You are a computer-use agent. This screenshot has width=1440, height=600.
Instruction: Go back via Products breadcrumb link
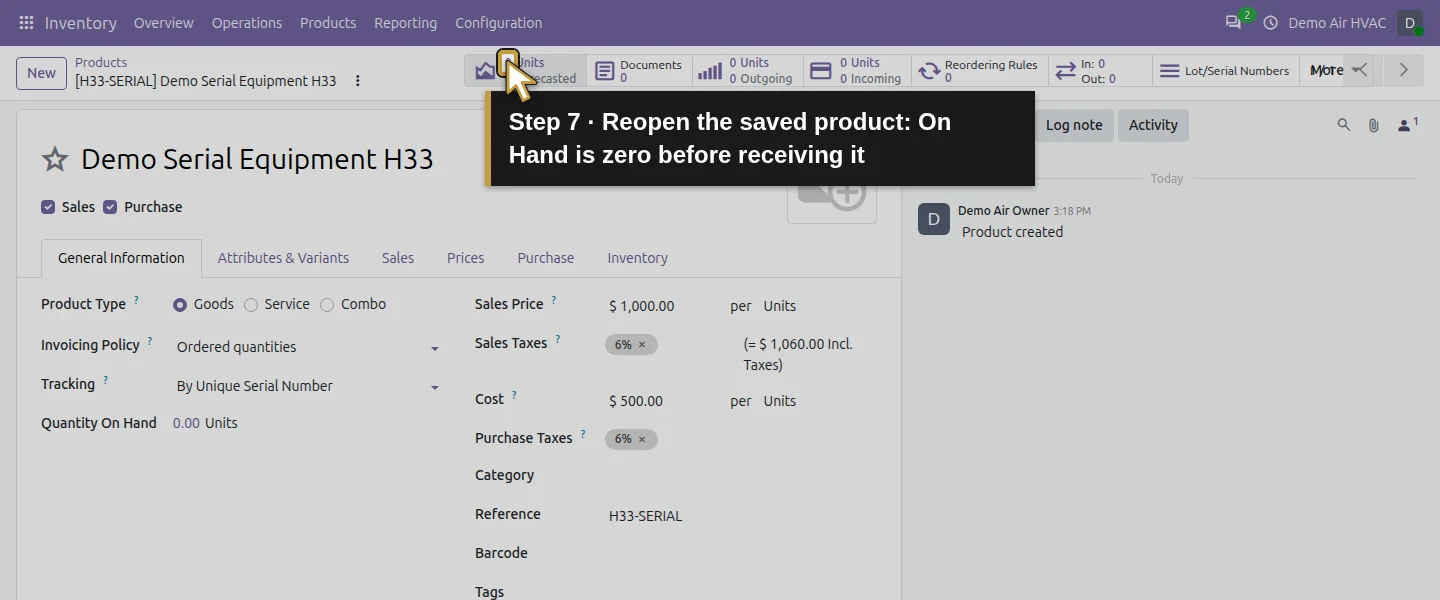click(101, 62)
